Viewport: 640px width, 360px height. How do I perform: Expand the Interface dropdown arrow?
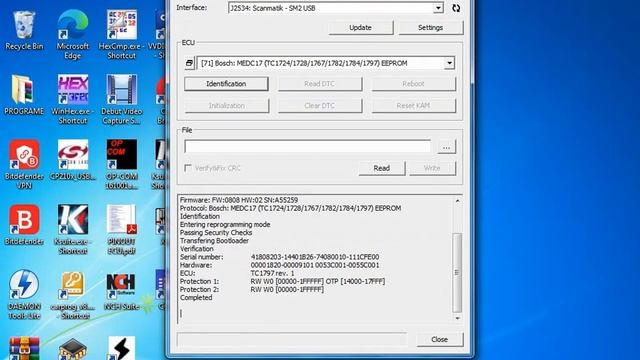(x=438, y=8)
